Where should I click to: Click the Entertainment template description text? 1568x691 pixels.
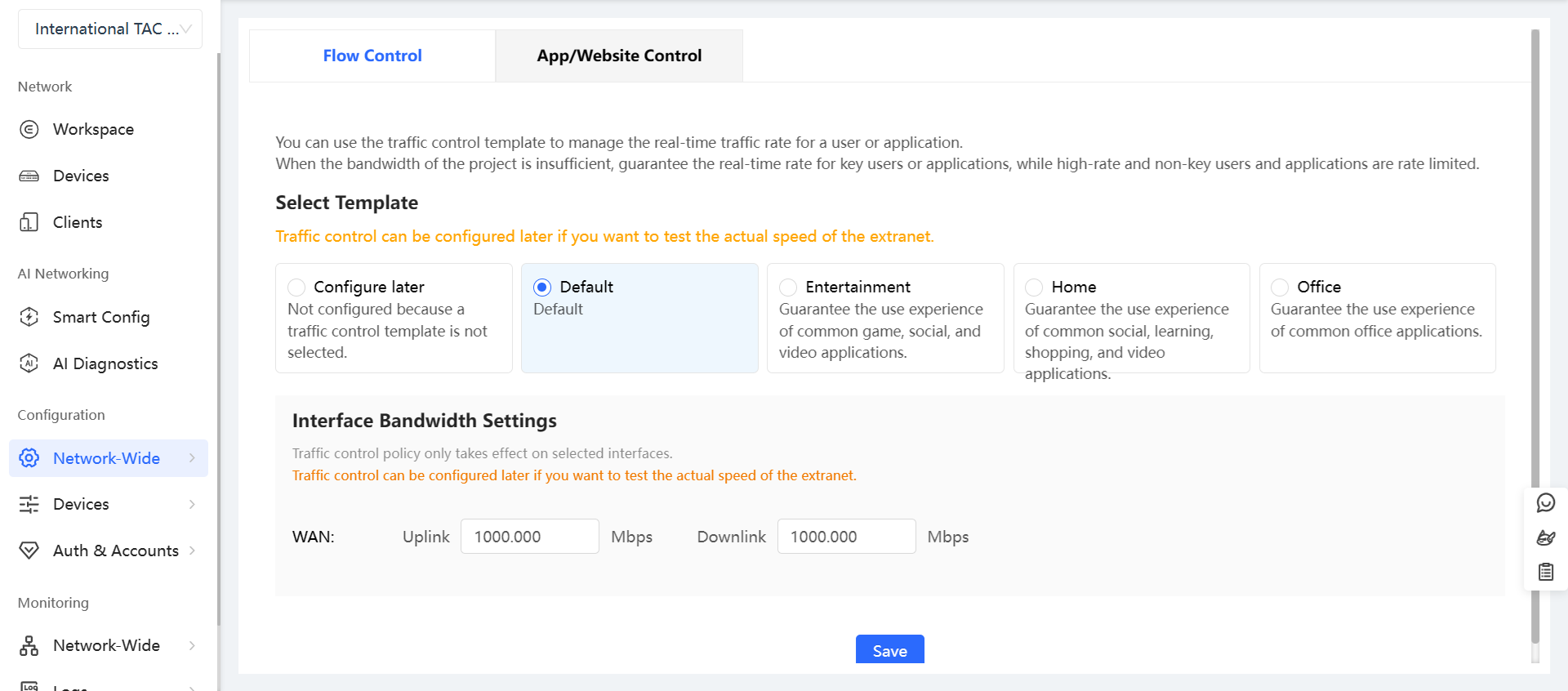881,331
